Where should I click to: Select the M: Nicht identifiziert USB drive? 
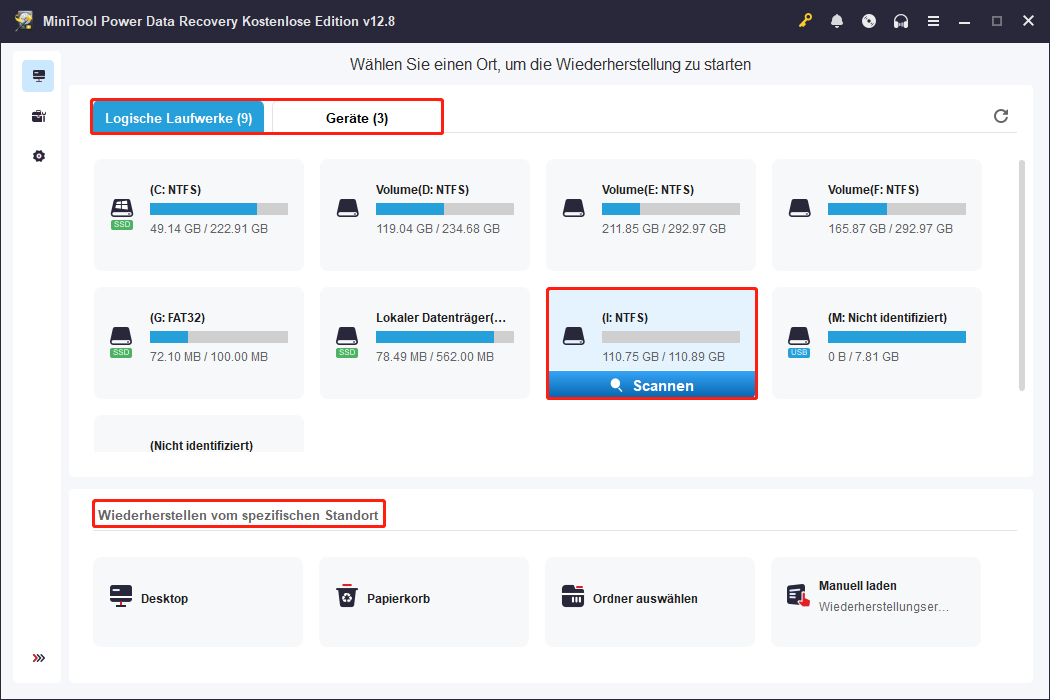(x=876, y=342)
